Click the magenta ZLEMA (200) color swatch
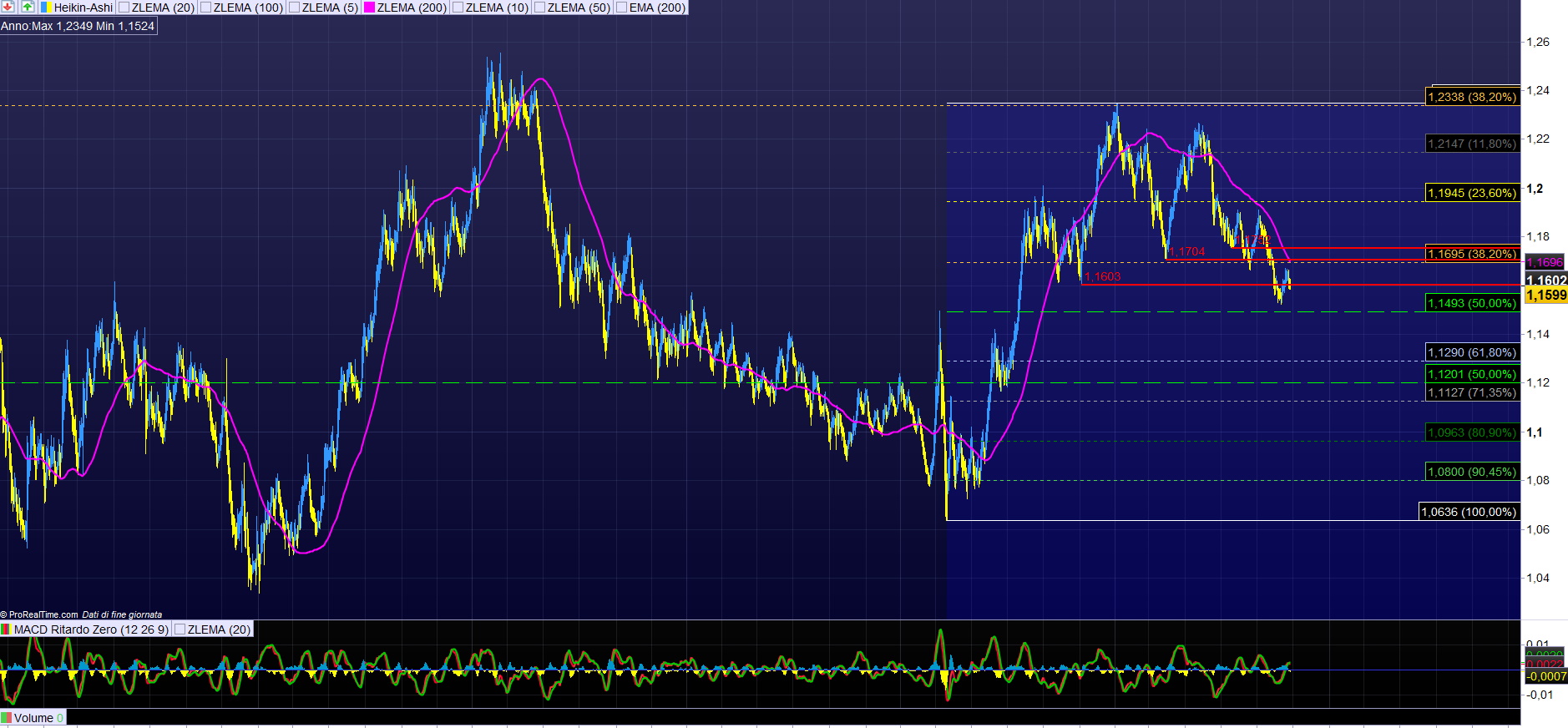The width and height of the screenshot is (1568, 728). click(x=370, y=8)
